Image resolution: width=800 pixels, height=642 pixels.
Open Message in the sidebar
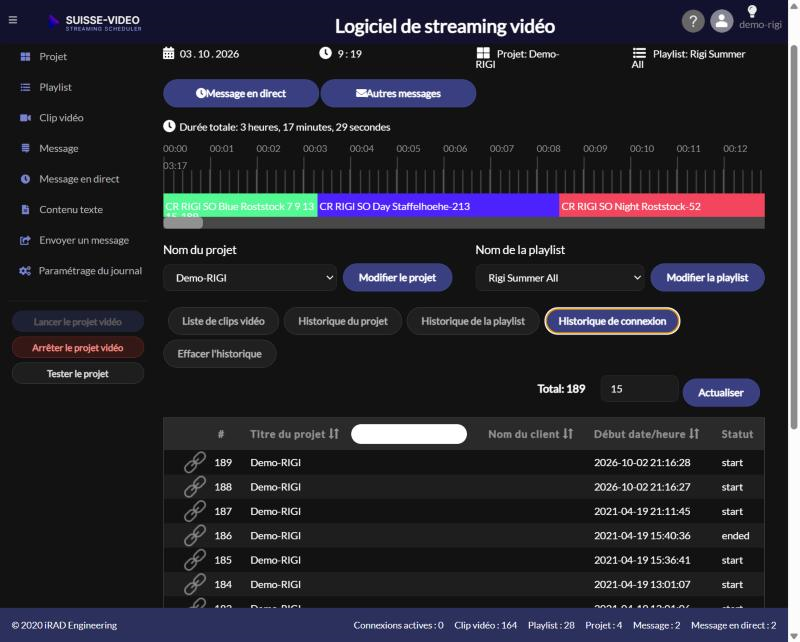59,149
